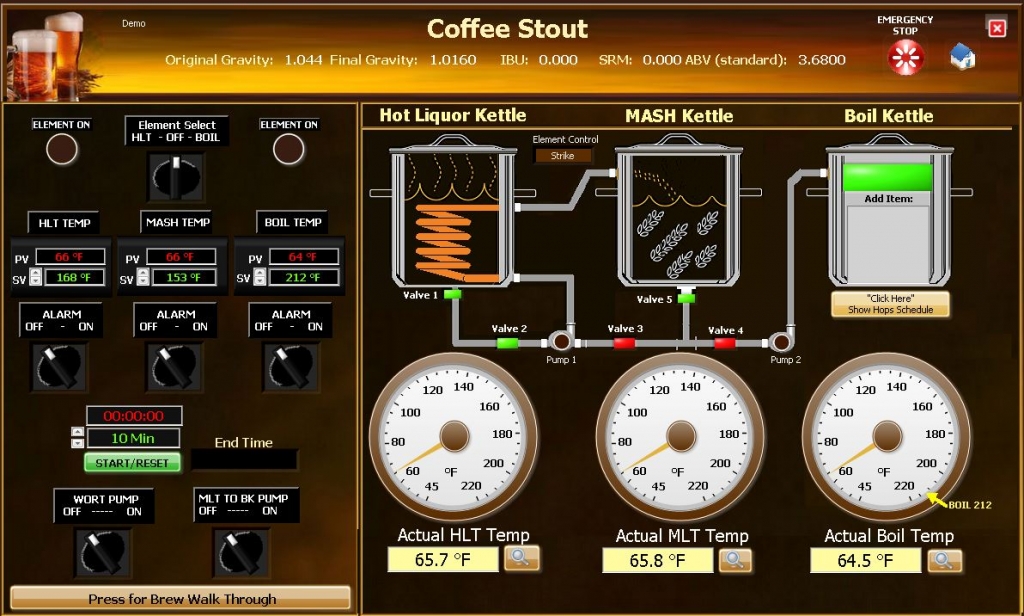Toggle the red Valve 4 indicator
The width and height of the screenshot is (1024, 616).
point(724,343)
